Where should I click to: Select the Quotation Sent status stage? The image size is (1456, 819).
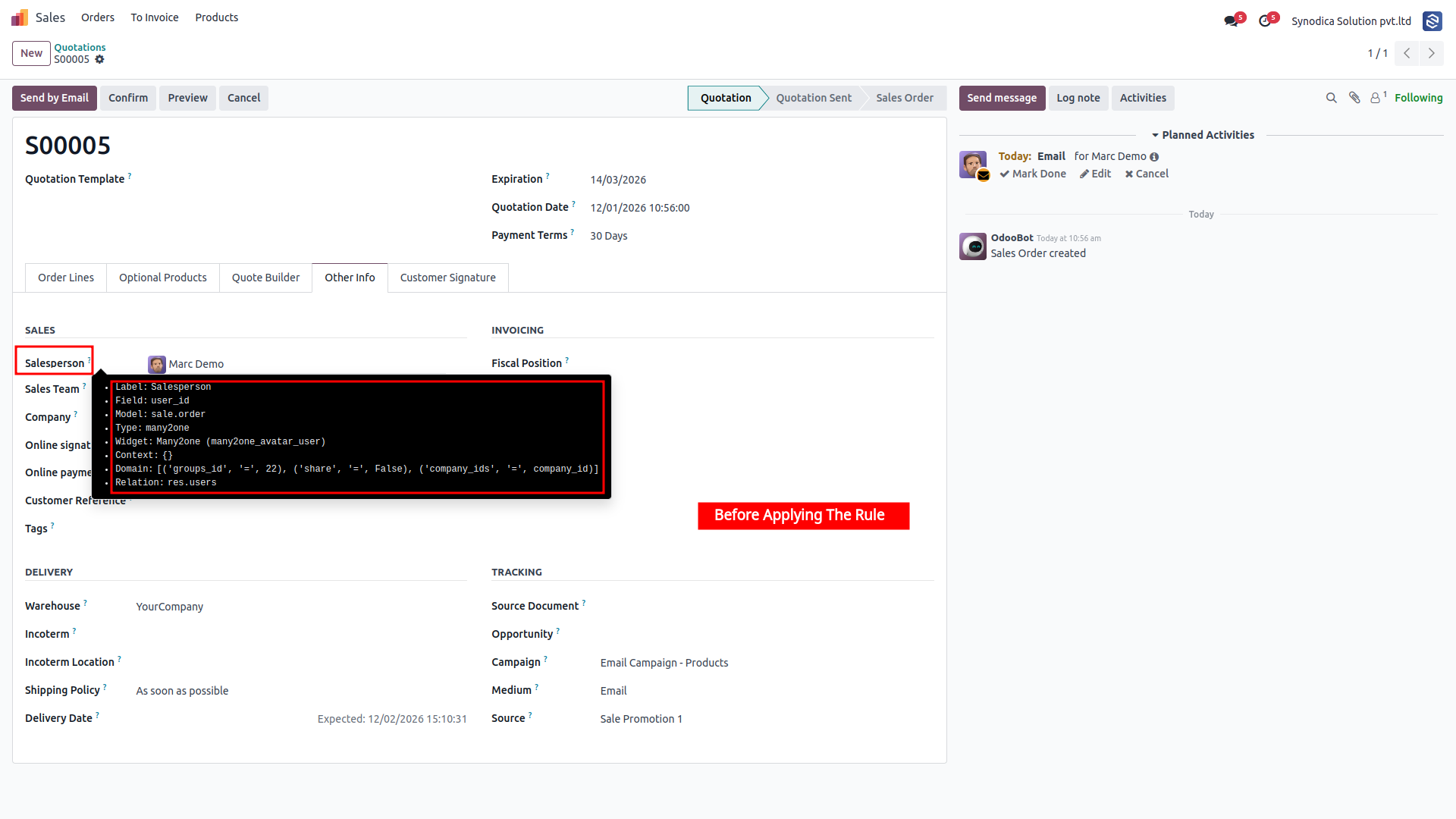(x=813, y=98)
